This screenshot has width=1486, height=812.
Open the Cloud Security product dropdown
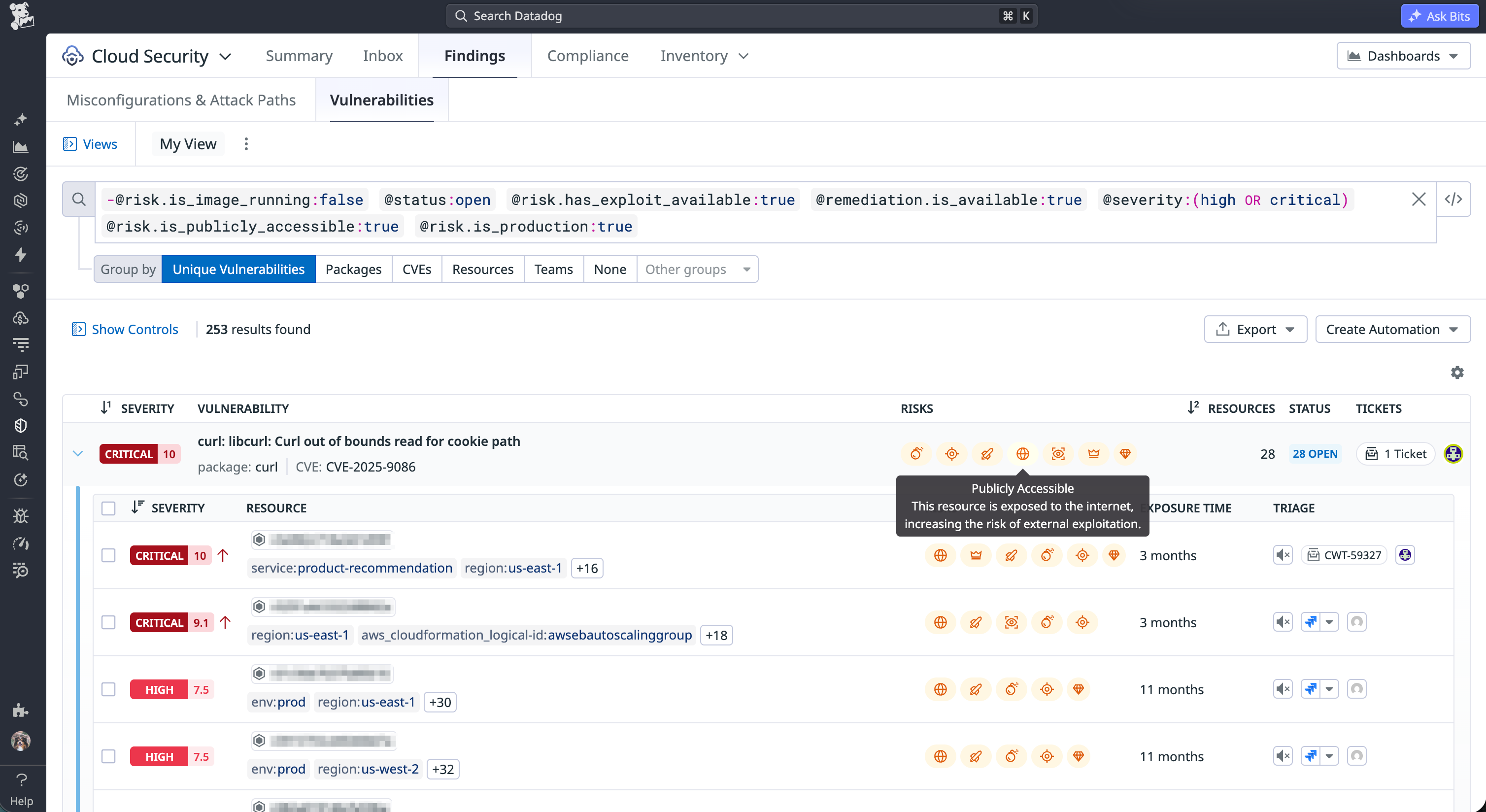[147, 56]
